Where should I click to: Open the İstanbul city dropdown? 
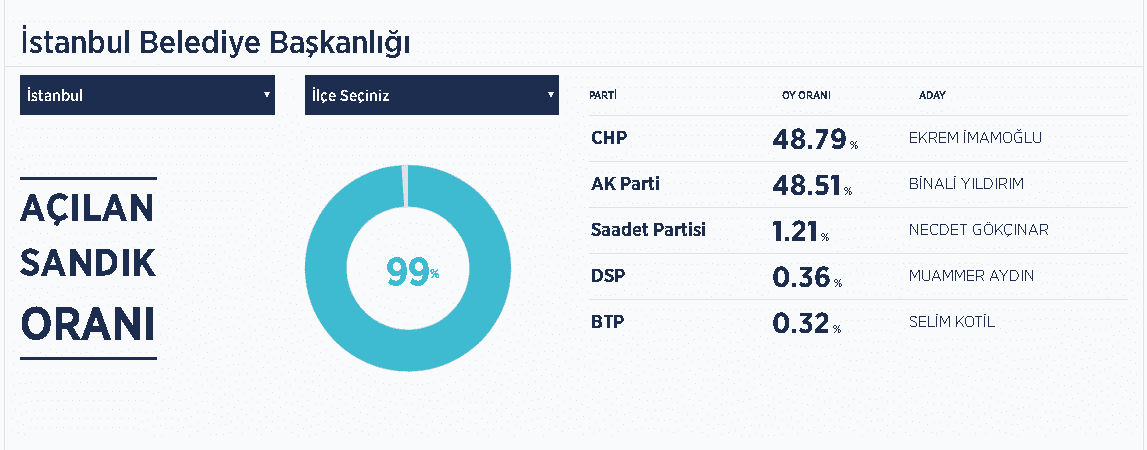point(147,95)
